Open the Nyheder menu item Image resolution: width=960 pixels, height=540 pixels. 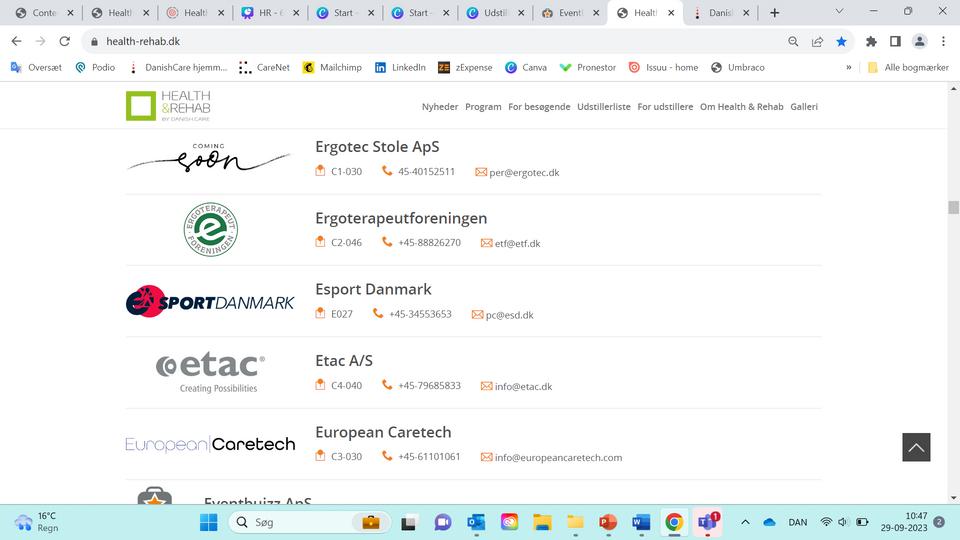[x=440, y=107]
